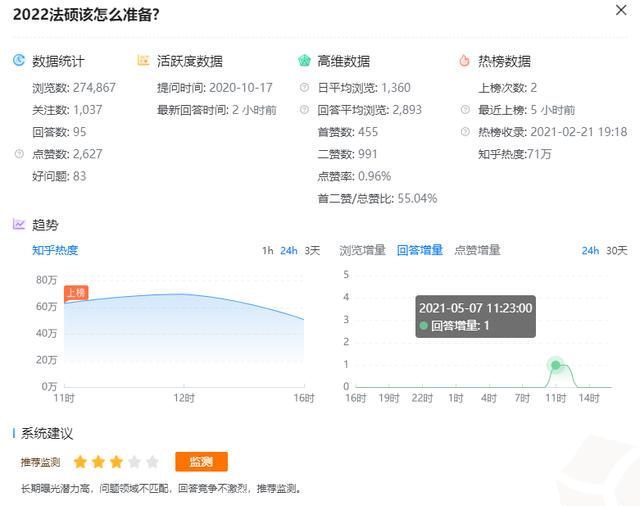Set increment chart to 24h
640x506 pixels.
tap(590, 251)
